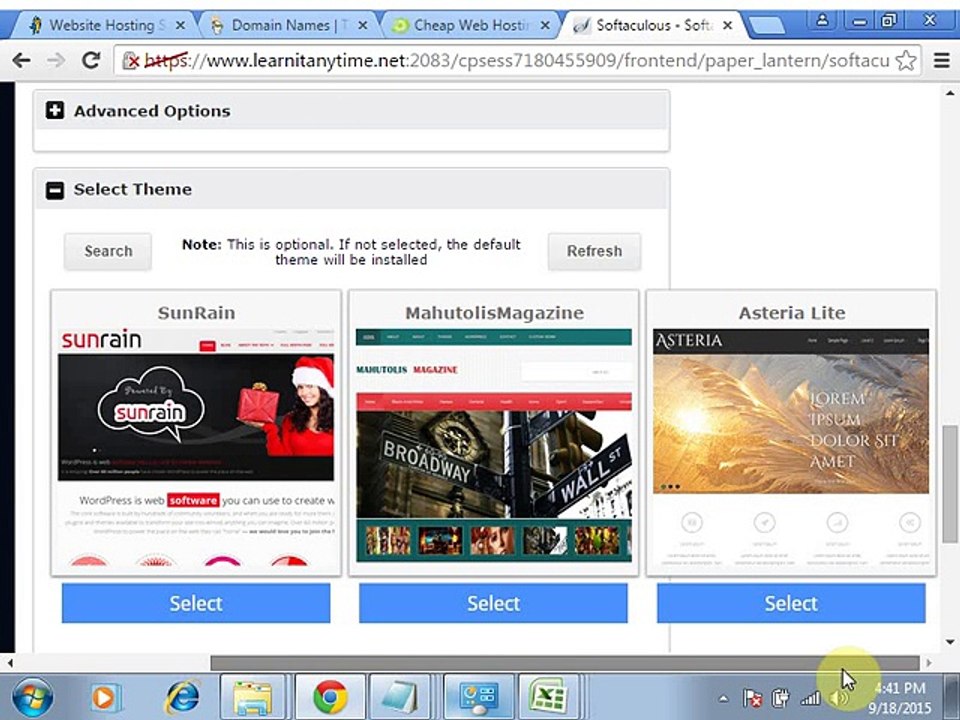The height and width of the screenshot is (720, 960).
Task: Open the Windows Start menu
Action: coord(32,697)
